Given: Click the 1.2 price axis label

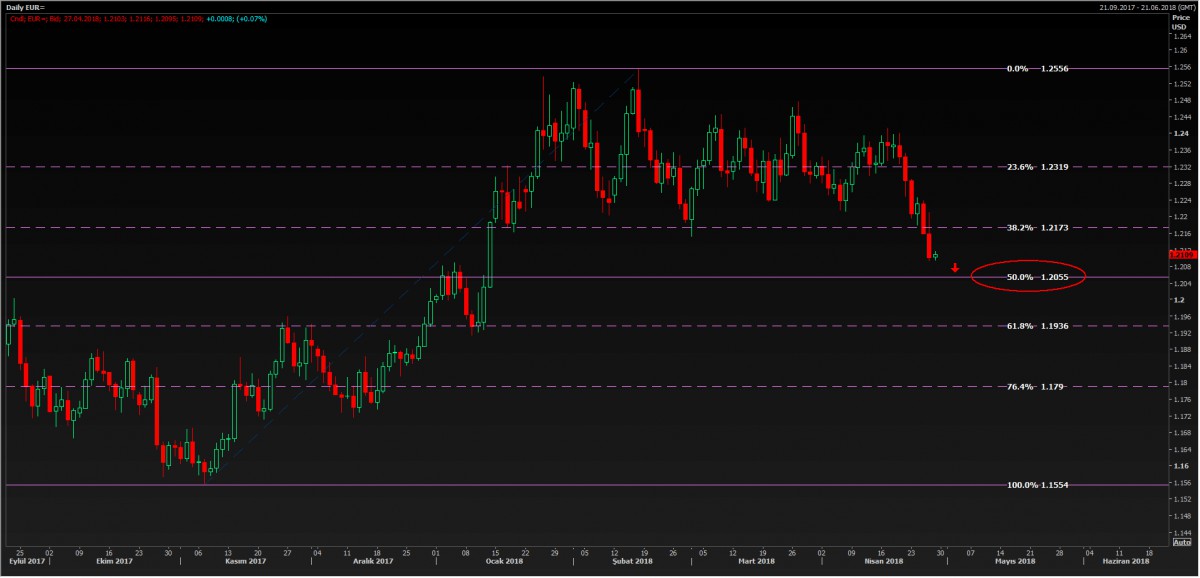Looking at the screenshot, I should [1178, 300].
